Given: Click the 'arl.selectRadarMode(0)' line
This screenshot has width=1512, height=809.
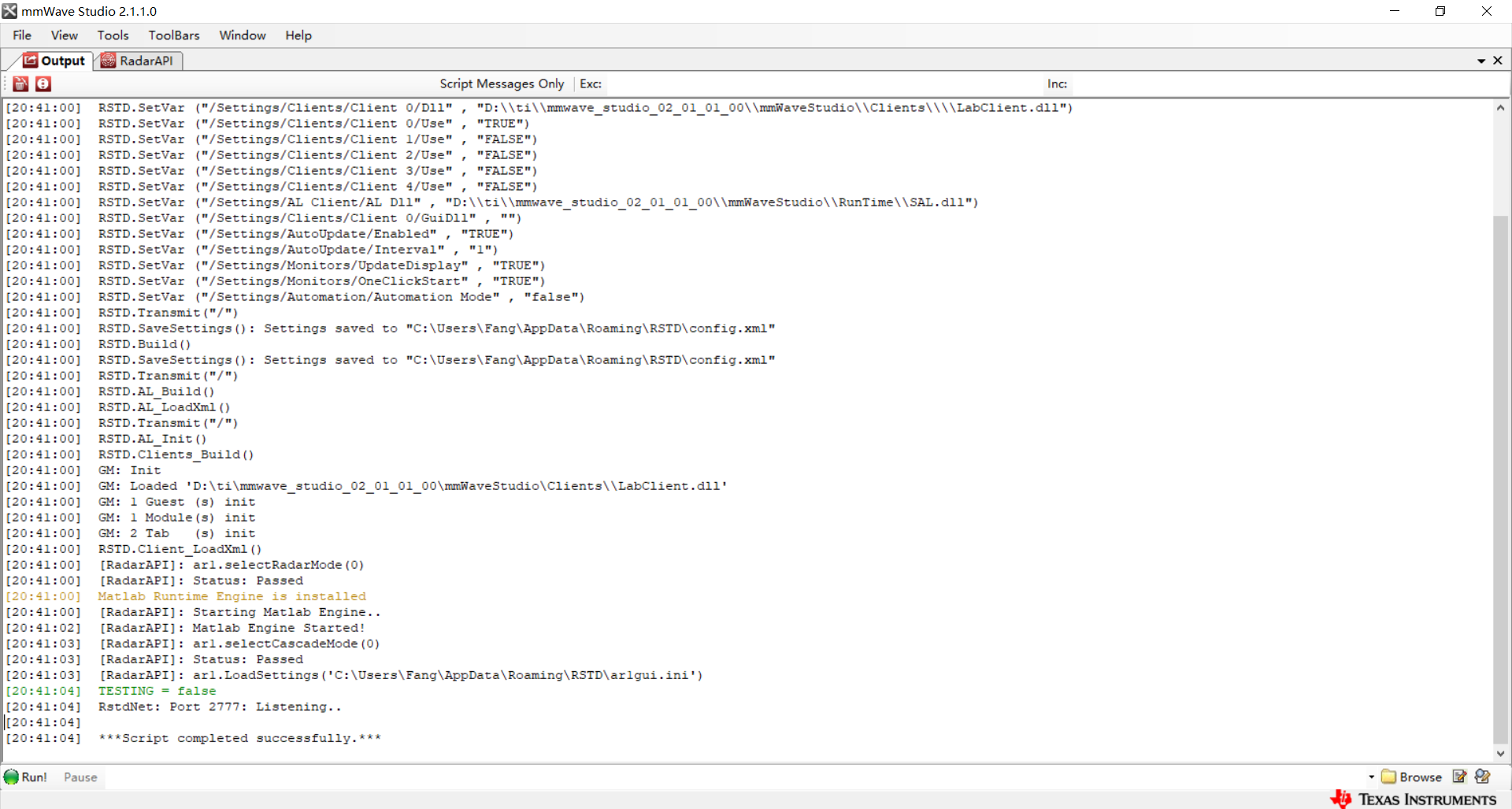Looking at the screenshot, I should click(231, 565).
